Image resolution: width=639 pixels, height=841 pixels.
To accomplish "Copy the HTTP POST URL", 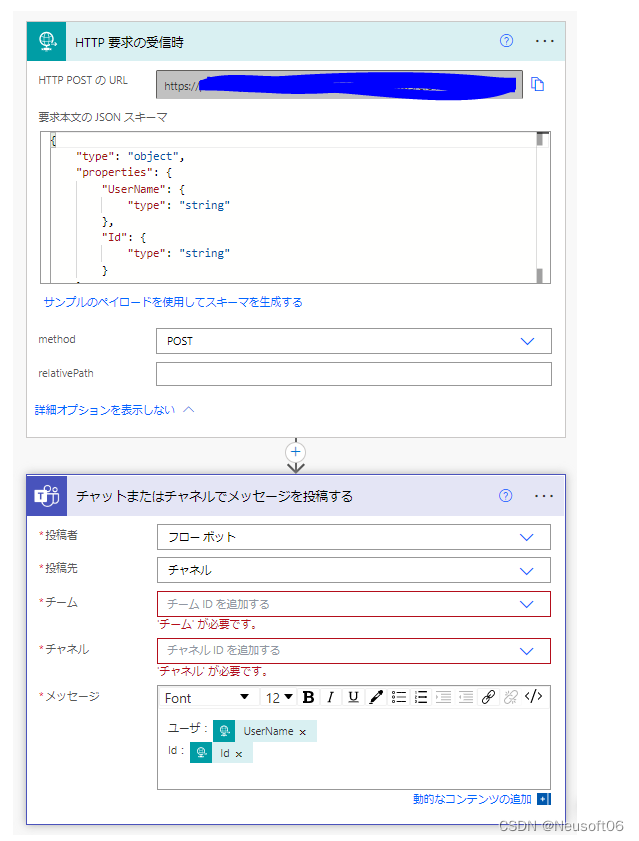I will (537, 84).
